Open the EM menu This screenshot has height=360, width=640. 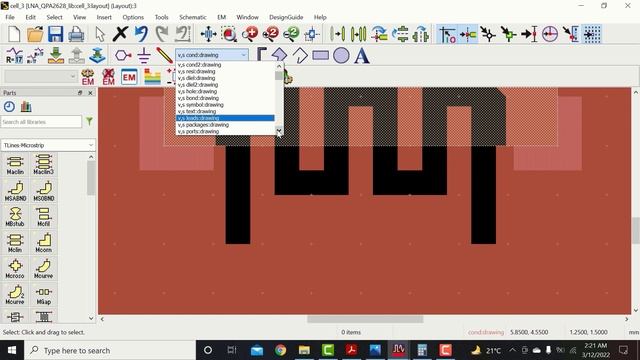coord(222,17)
